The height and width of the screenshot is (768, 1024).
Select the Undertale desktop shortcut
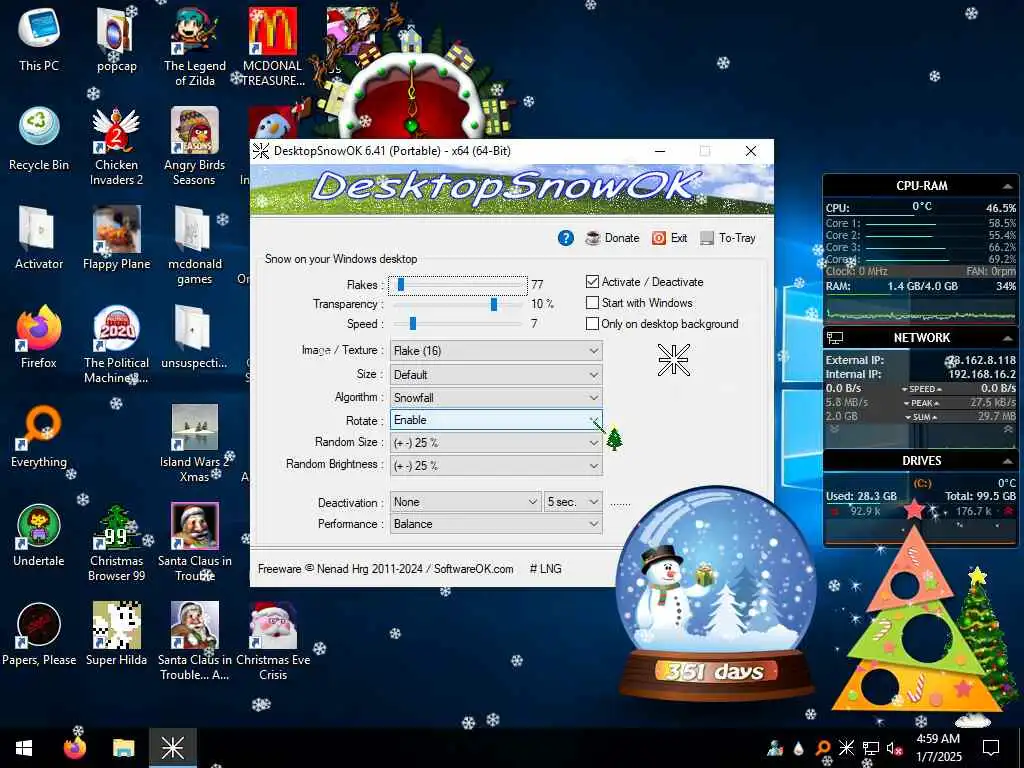click(39, 535)
